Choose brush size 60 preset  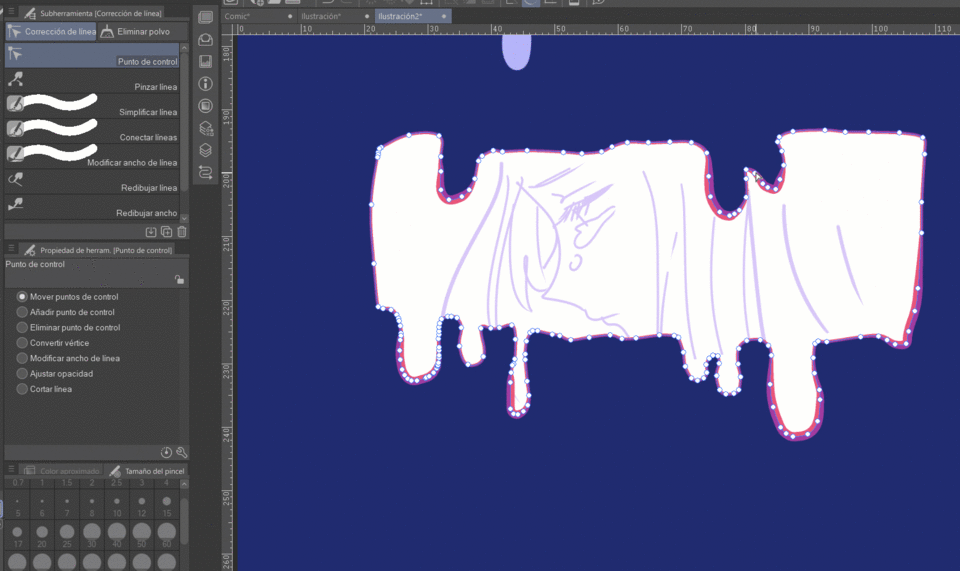click(167, 536)
